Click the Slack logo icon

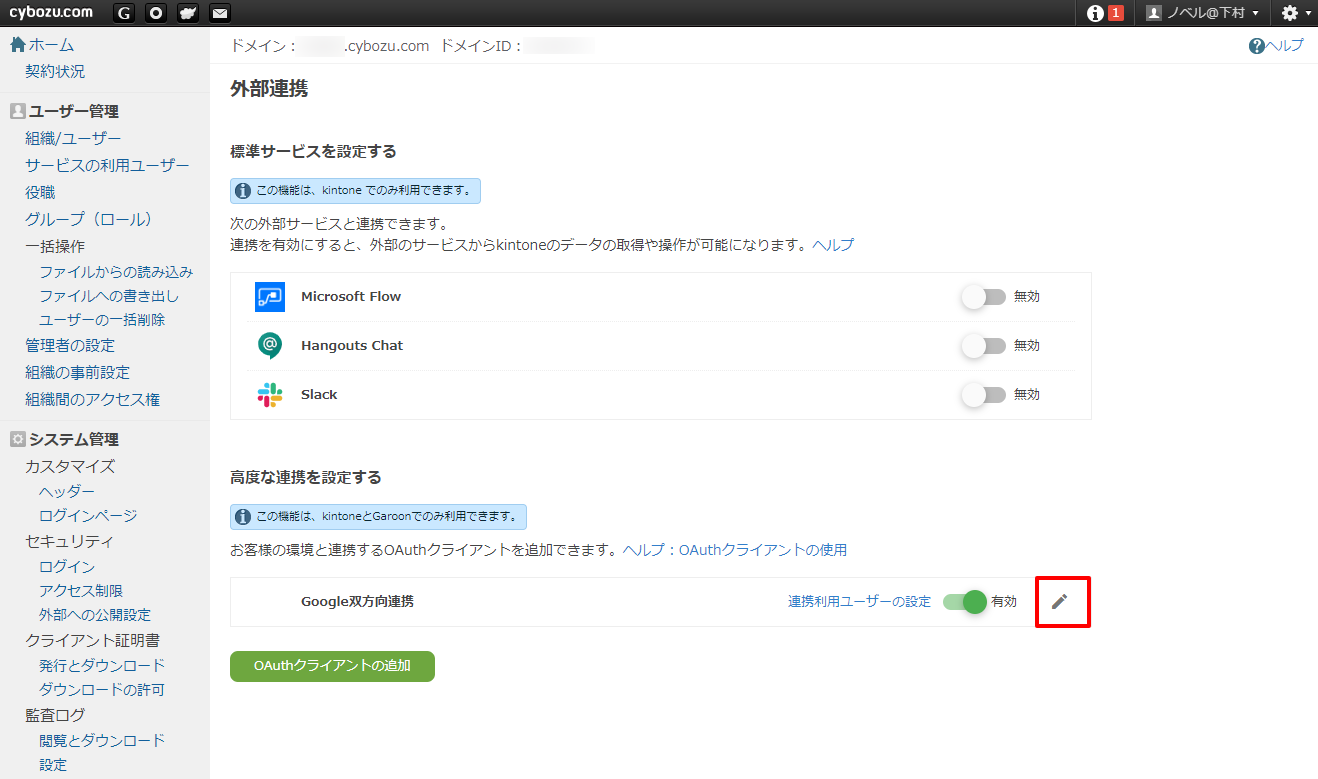[270, 395]
